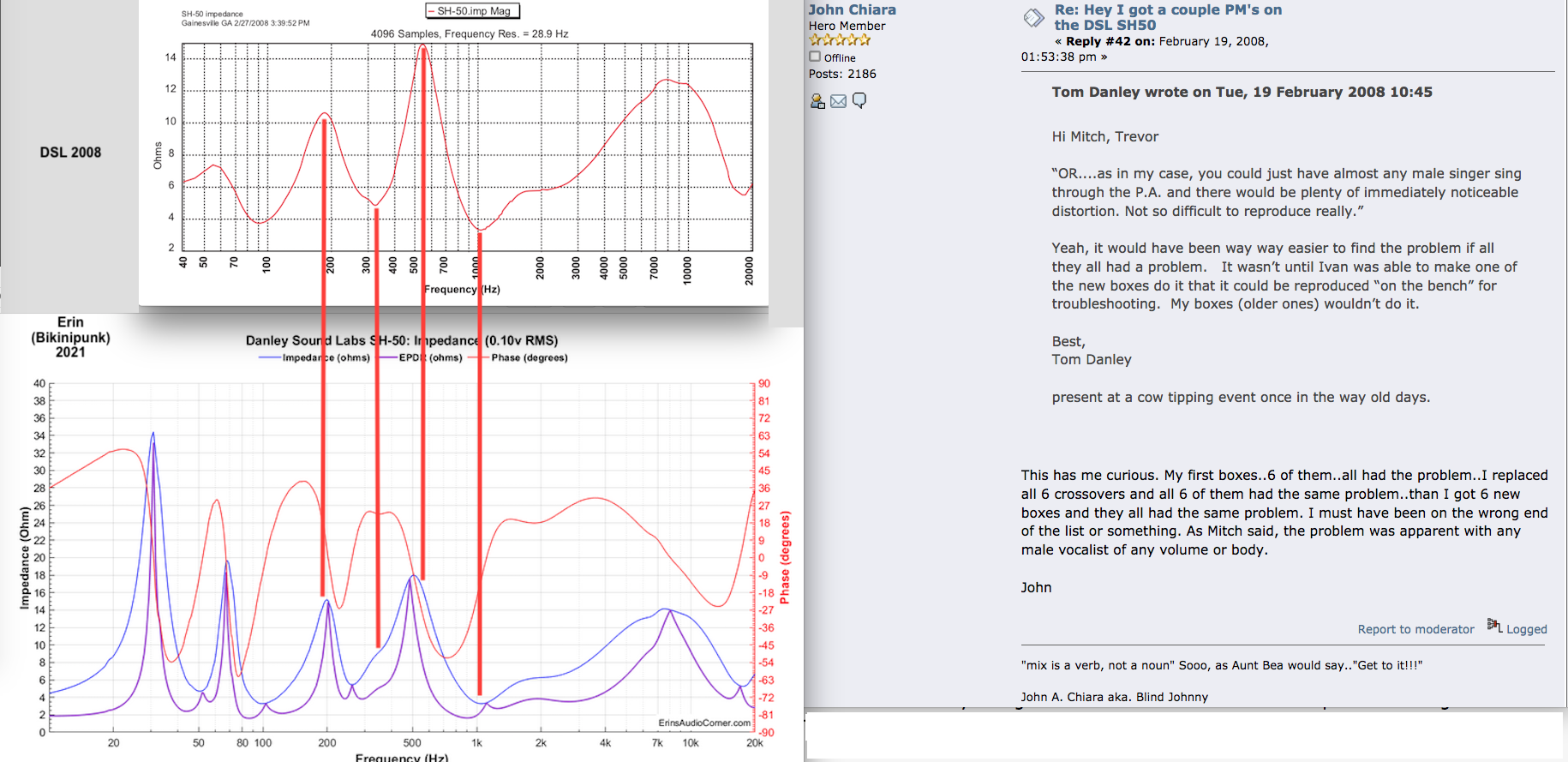Screen dimensions: 1568x762
Task: Click the '4096 Samples, Frequency Res. = 28.9 Hz' text
Action: [x=470, y=34]
